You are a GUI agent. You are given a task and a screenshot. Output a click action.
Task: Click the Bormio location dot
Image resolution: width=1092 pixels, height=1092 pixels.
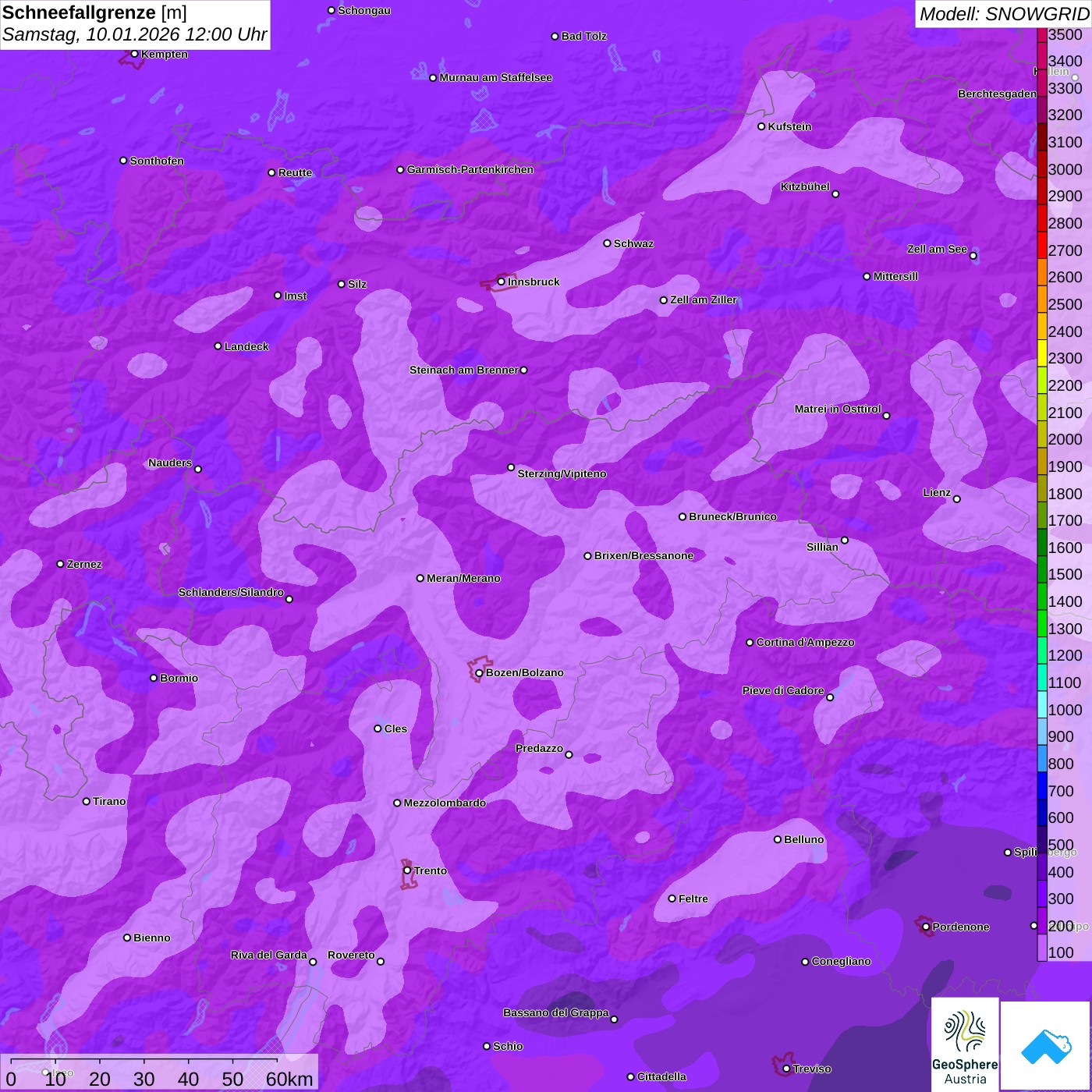tap(154, 678)
